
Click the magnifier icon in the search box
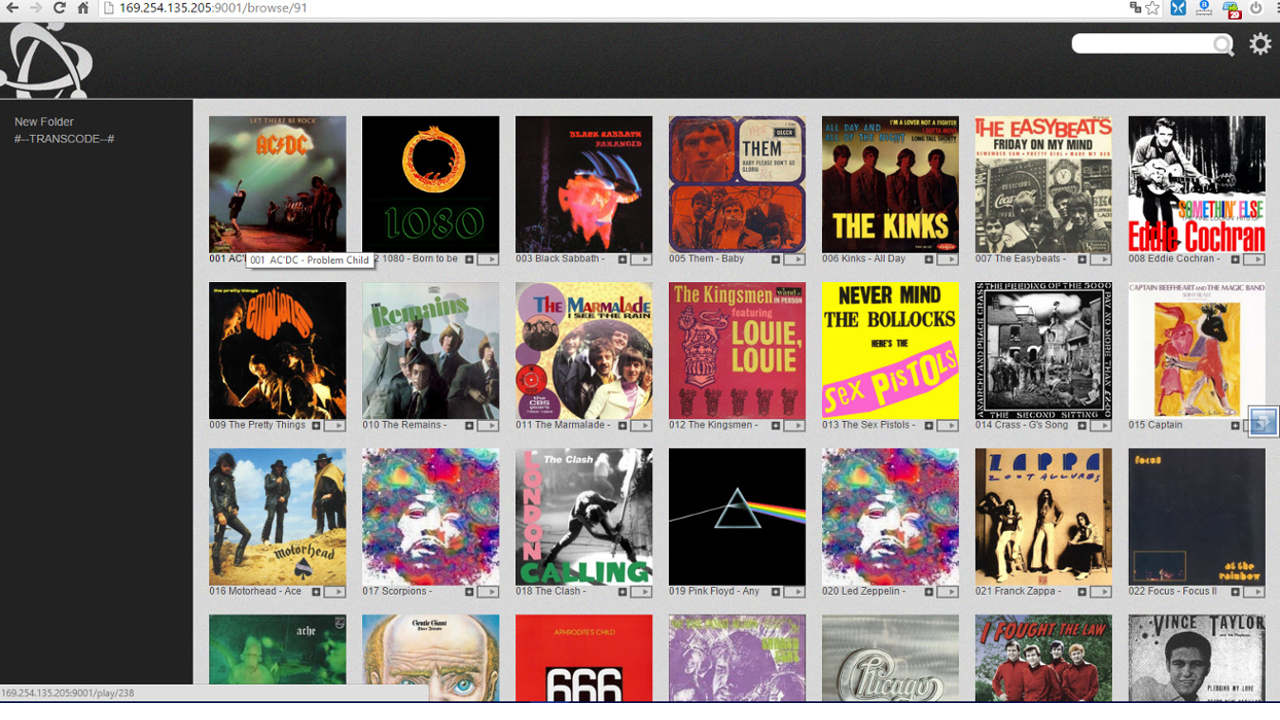[1223, 45]
